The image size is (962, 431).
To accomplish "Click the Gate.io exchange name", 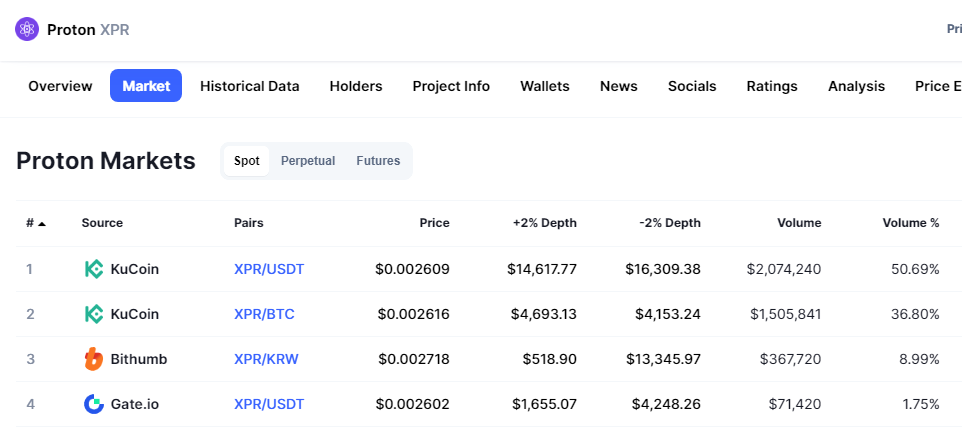I will point(135,404).
